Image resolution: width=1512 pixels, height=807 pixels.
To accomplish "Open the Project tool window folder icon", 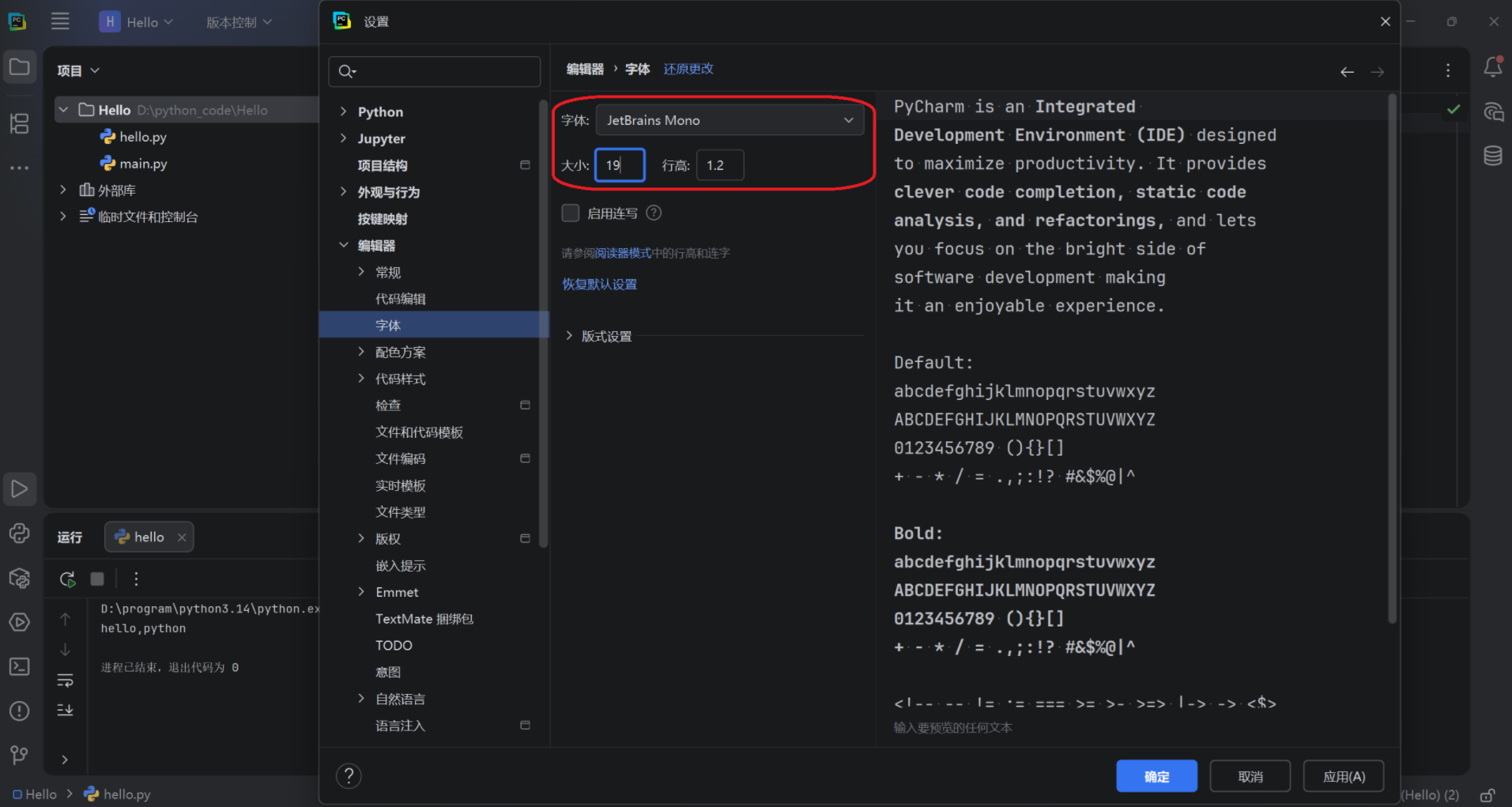I will click(19, 67).
